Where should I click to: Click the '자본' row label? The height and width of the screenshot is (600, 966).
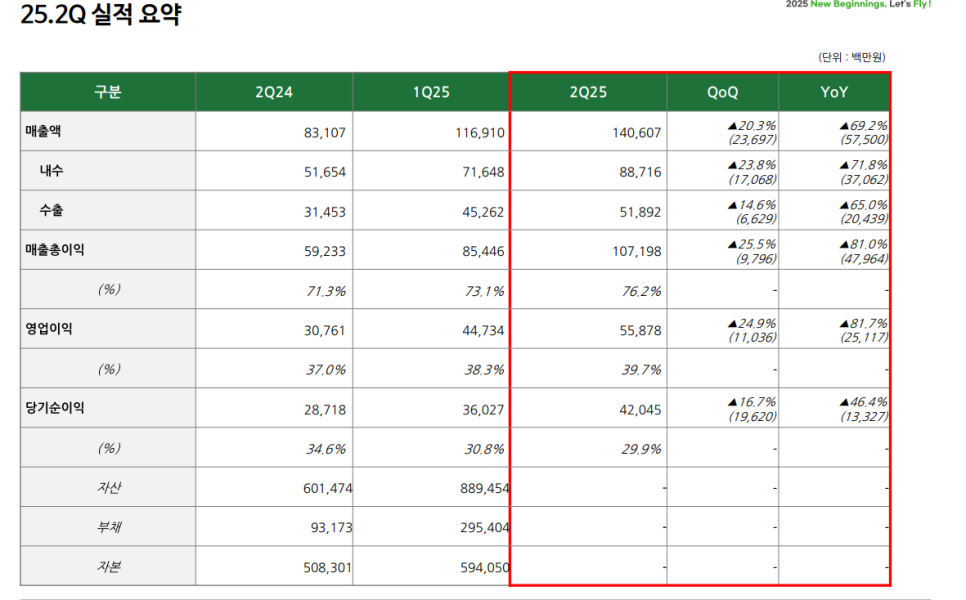point(108,566)
